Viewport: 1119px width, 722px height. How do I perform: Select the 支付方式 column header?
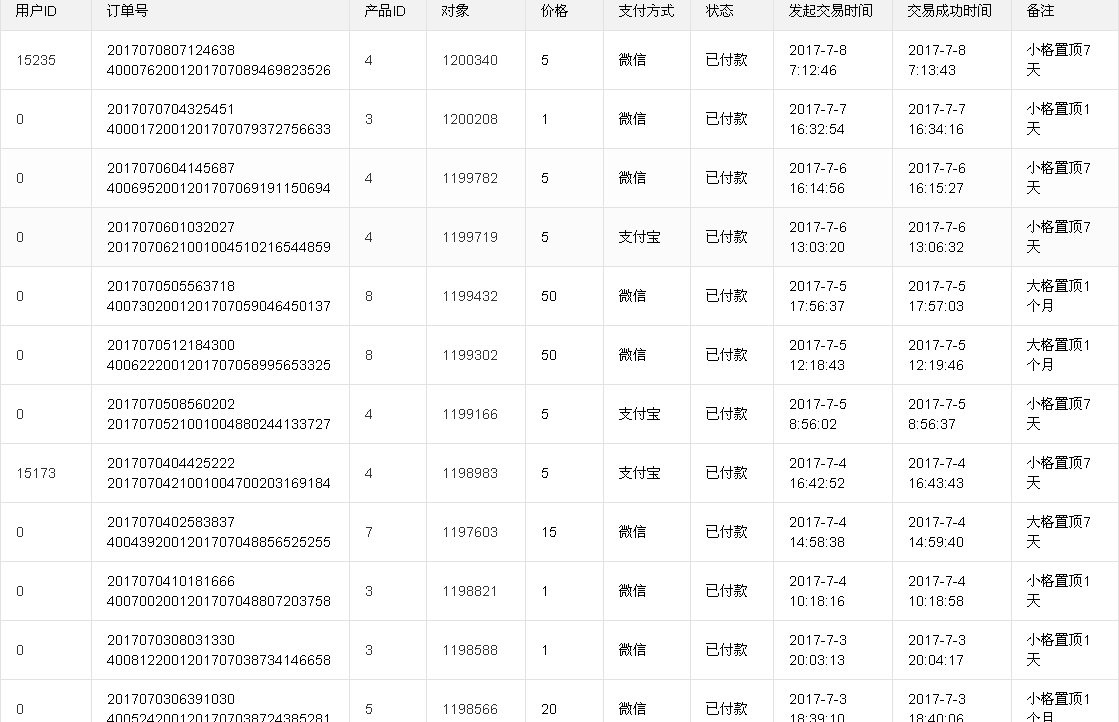point(646,11)
